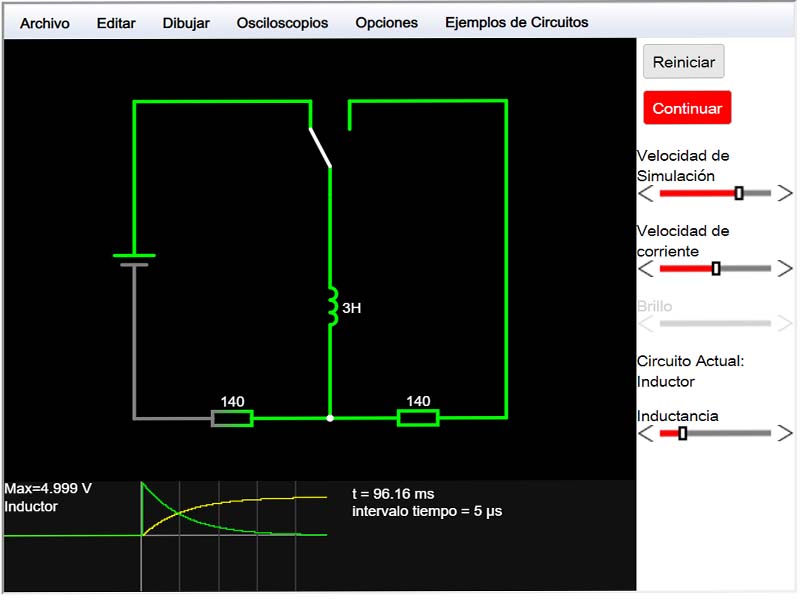The height and width of the screenshot is (600, 800).
Task: Open Ejemplos de Circuitos menu
Action: (517, 22)
